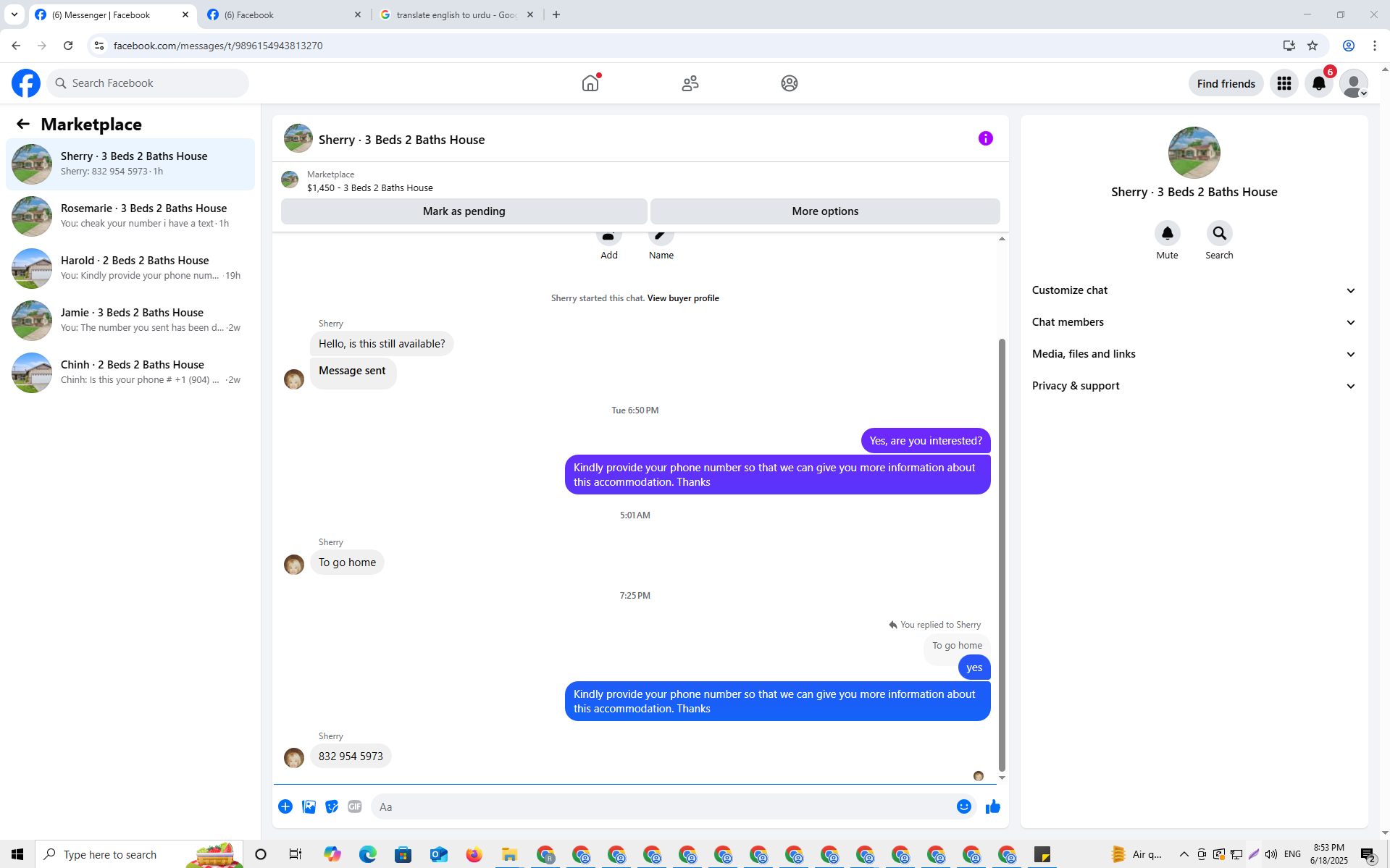Image resolution: width=1390 pixels, height=868 pixels.
Task: Open Chinh's 2 Beds 2 Baths chat
Action: coord(130,373)
